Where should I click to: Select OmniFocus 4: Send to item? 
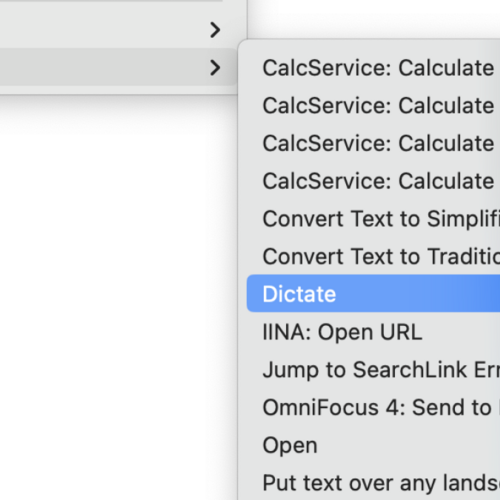point(373,407)
